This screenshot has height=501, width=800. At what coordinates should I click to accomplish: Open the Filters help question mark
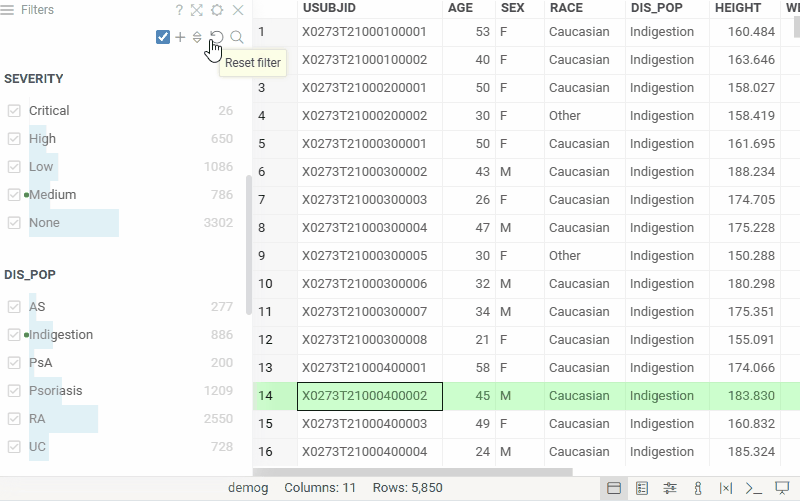(179, 10)
